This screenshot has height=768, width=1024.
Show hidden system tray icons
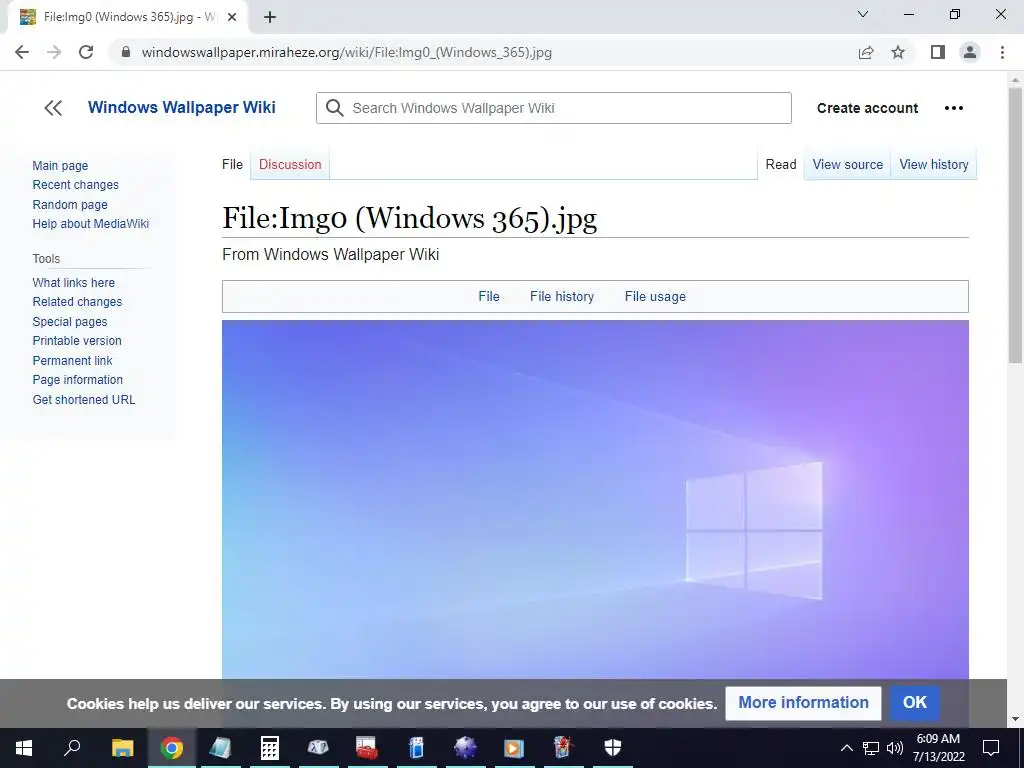[846, 748]
